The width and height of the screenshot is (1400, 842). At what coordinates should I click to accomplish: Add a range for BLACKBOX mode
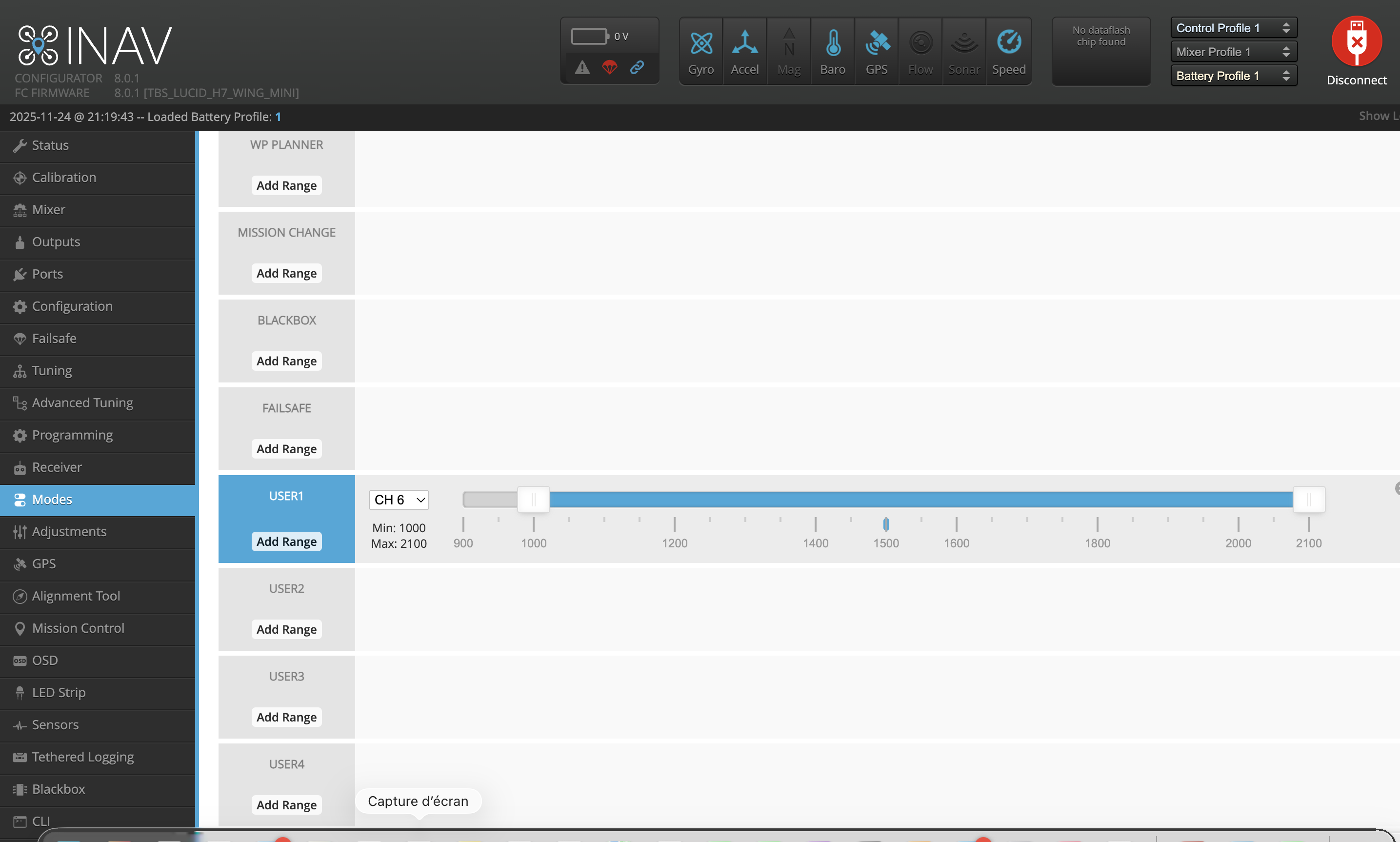(x=286, y=361)
